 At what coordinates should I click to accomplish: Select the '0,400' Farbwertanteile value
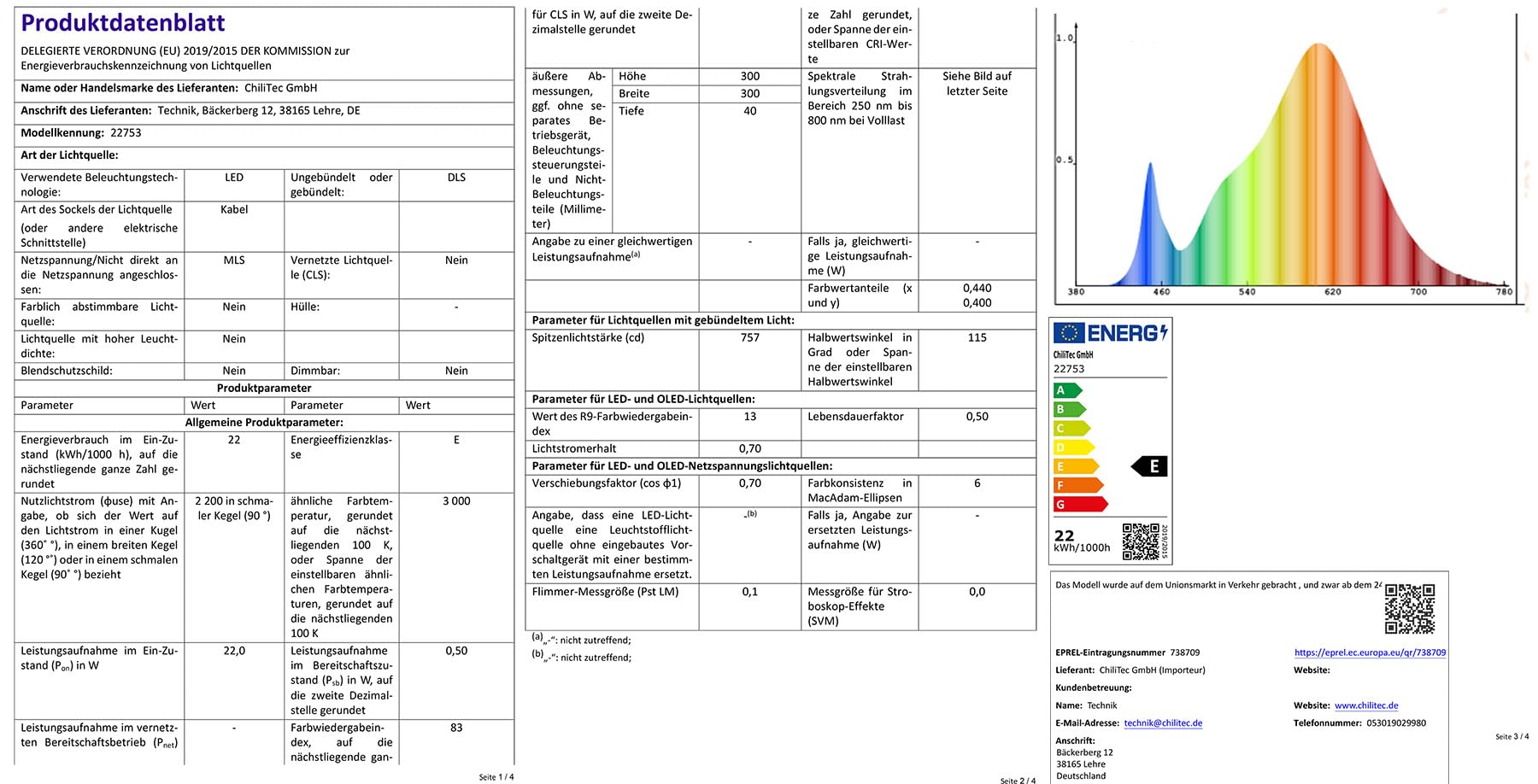pos(977,303)
